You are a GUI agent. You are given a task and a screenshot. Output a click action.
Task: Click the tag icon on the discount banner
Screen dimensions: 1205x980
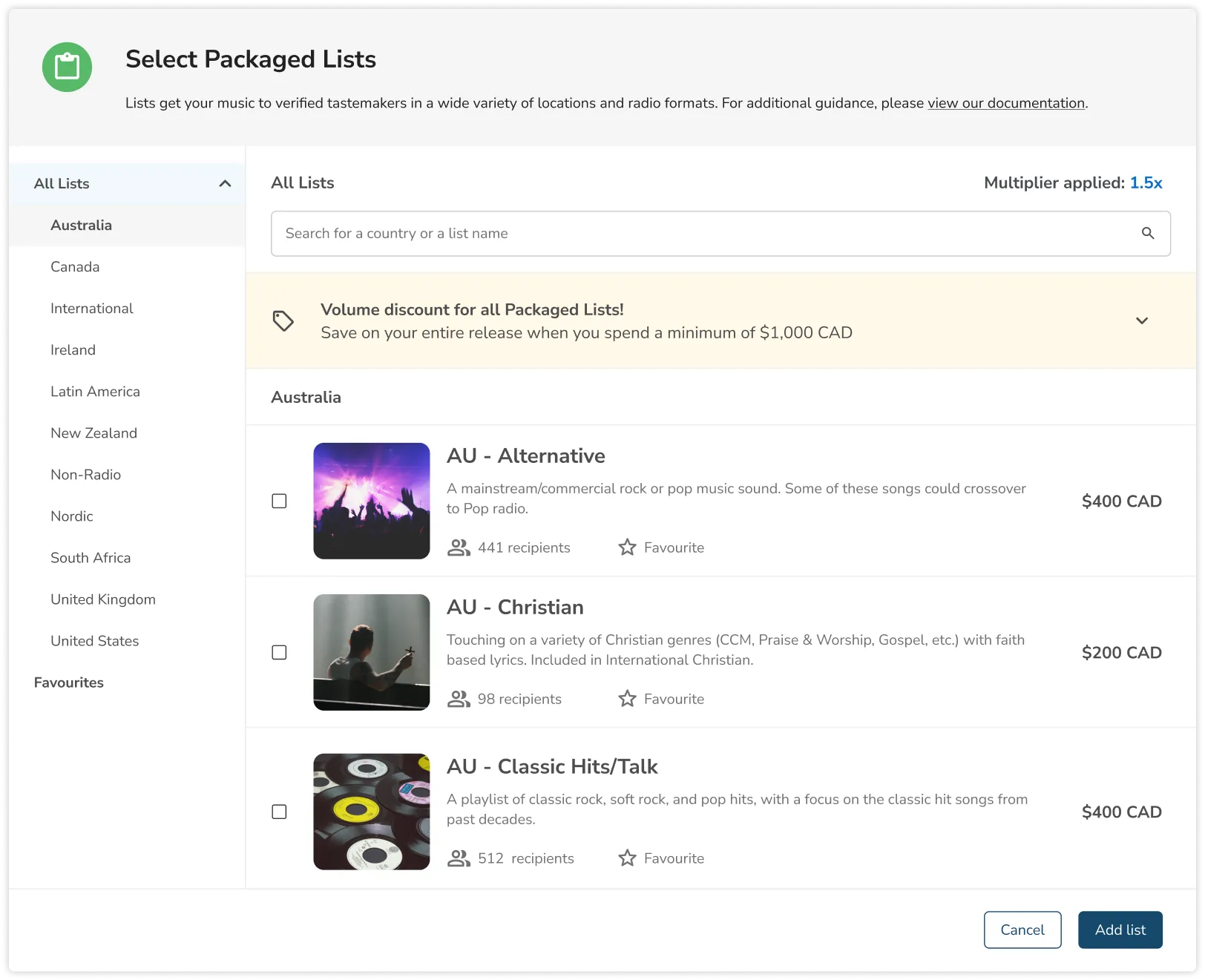[x=283, y=320]
